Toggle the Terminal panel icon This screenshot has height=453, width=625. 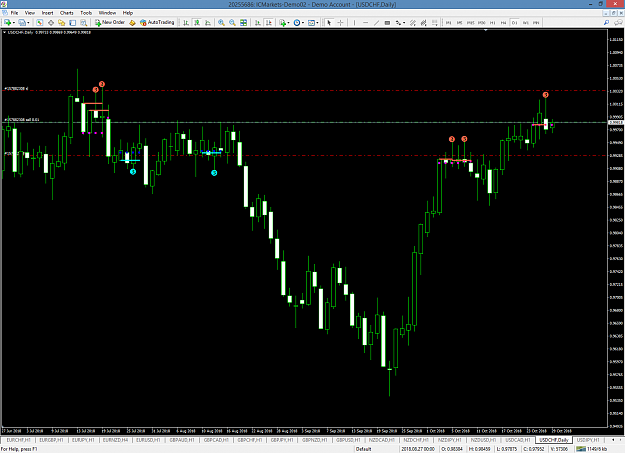click(x=73, y=23)
